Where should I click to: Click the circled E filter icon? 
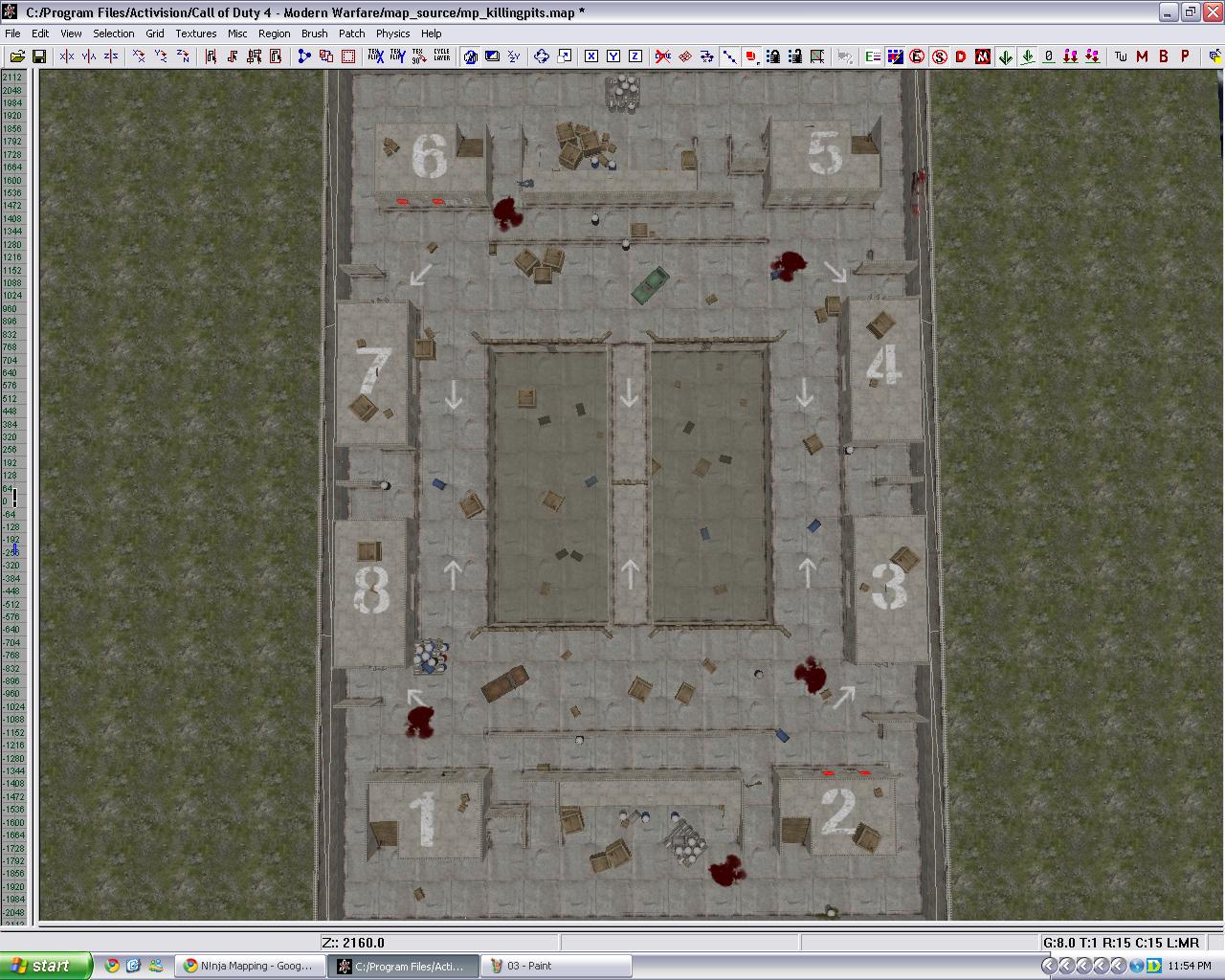[x=917, y=56]
